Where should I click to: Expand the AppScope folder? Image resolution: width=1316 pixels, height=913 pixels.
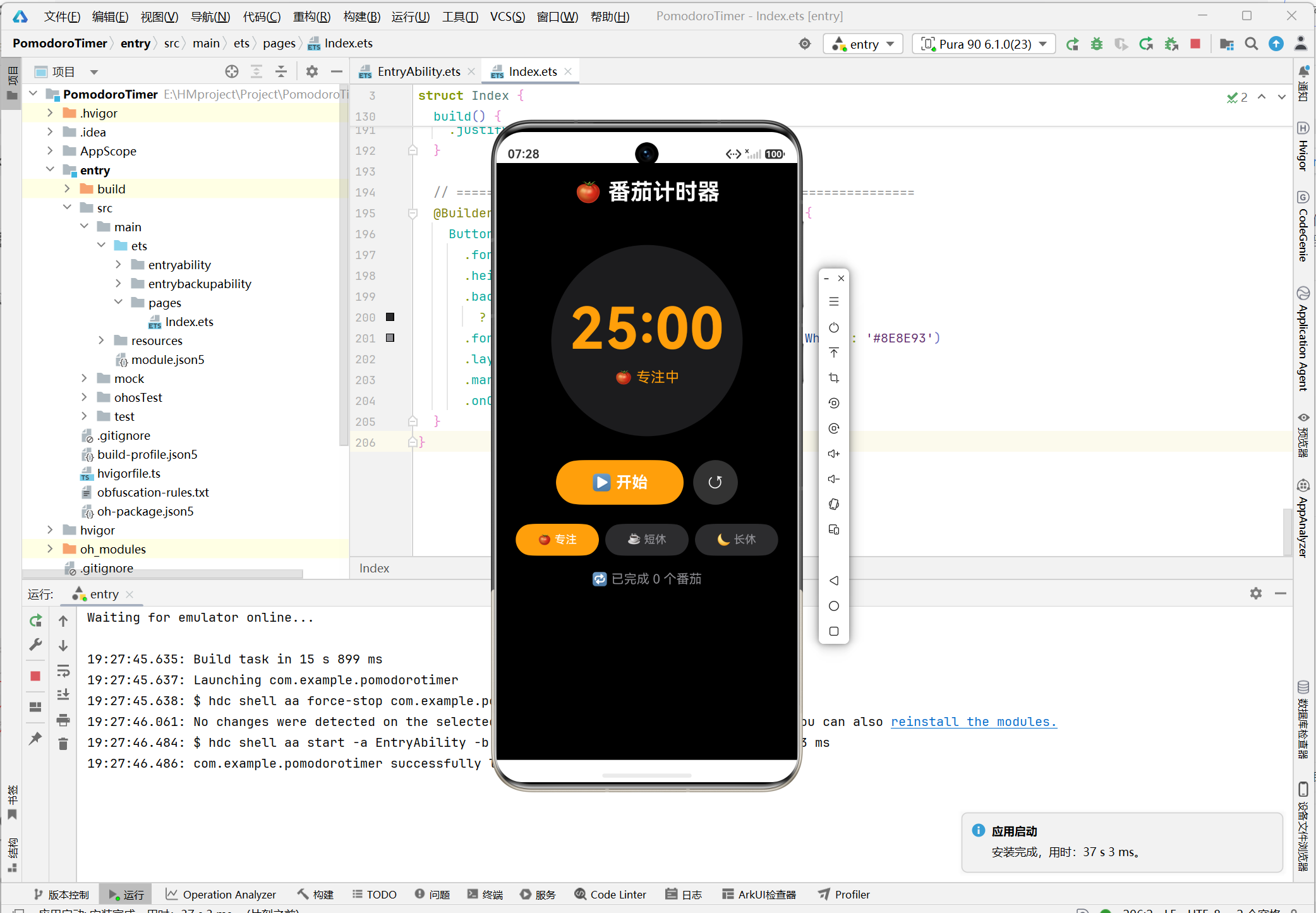(x=50, y=151)
